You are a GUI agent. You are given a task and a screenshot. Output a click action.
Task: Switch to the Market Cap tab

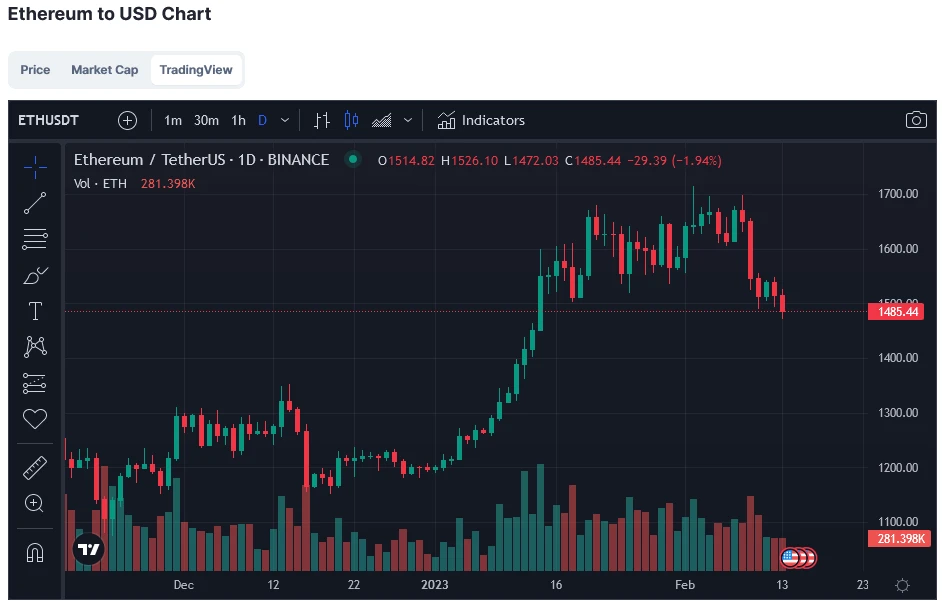tap(105, 70)
